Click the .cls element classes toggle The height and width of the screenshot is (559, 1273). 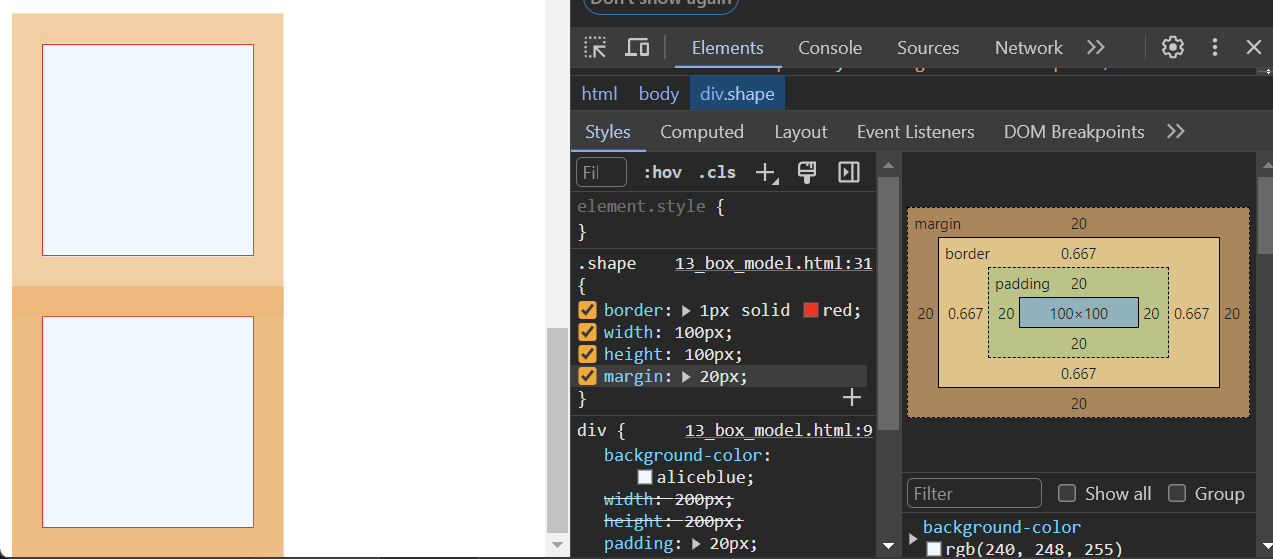coord(717,172)
